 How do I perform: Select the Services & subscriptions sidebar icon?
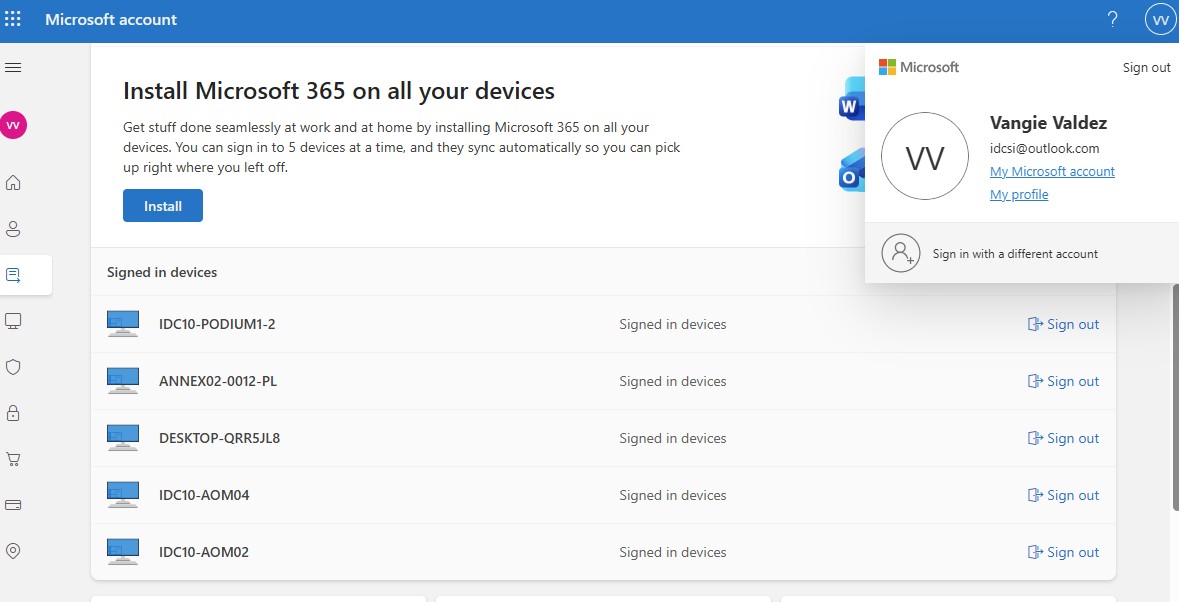coord(13,275)
